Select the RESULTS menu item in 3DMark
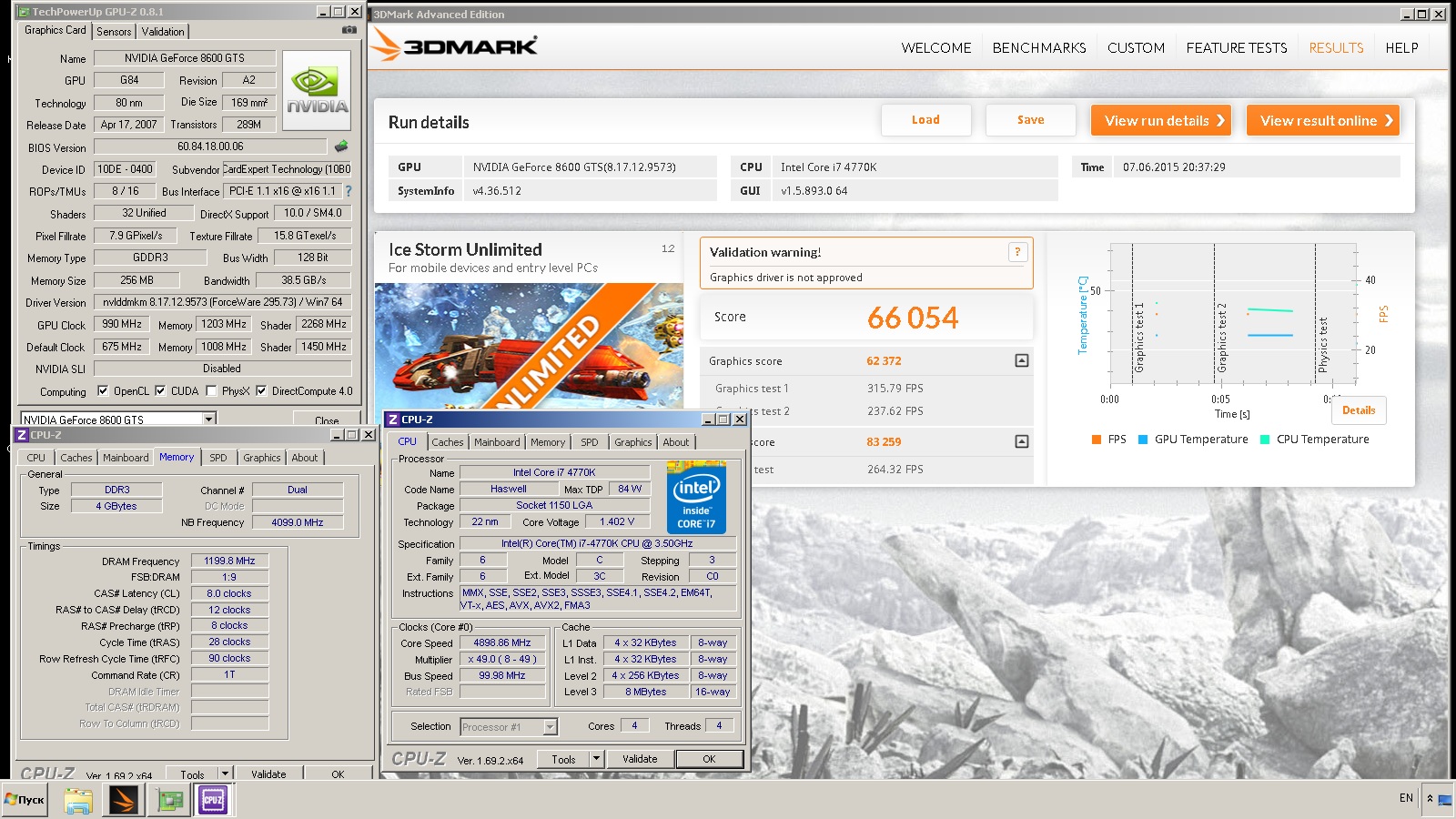The height and width of the screenshot is (819, 1456). 1336,48
